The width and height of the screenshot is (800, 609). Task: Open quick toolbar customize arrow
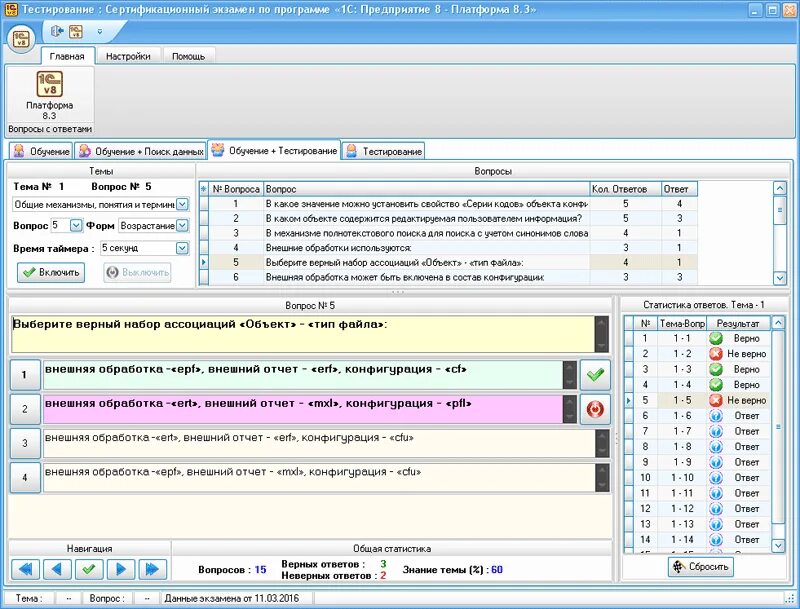(x=99, y=32)
